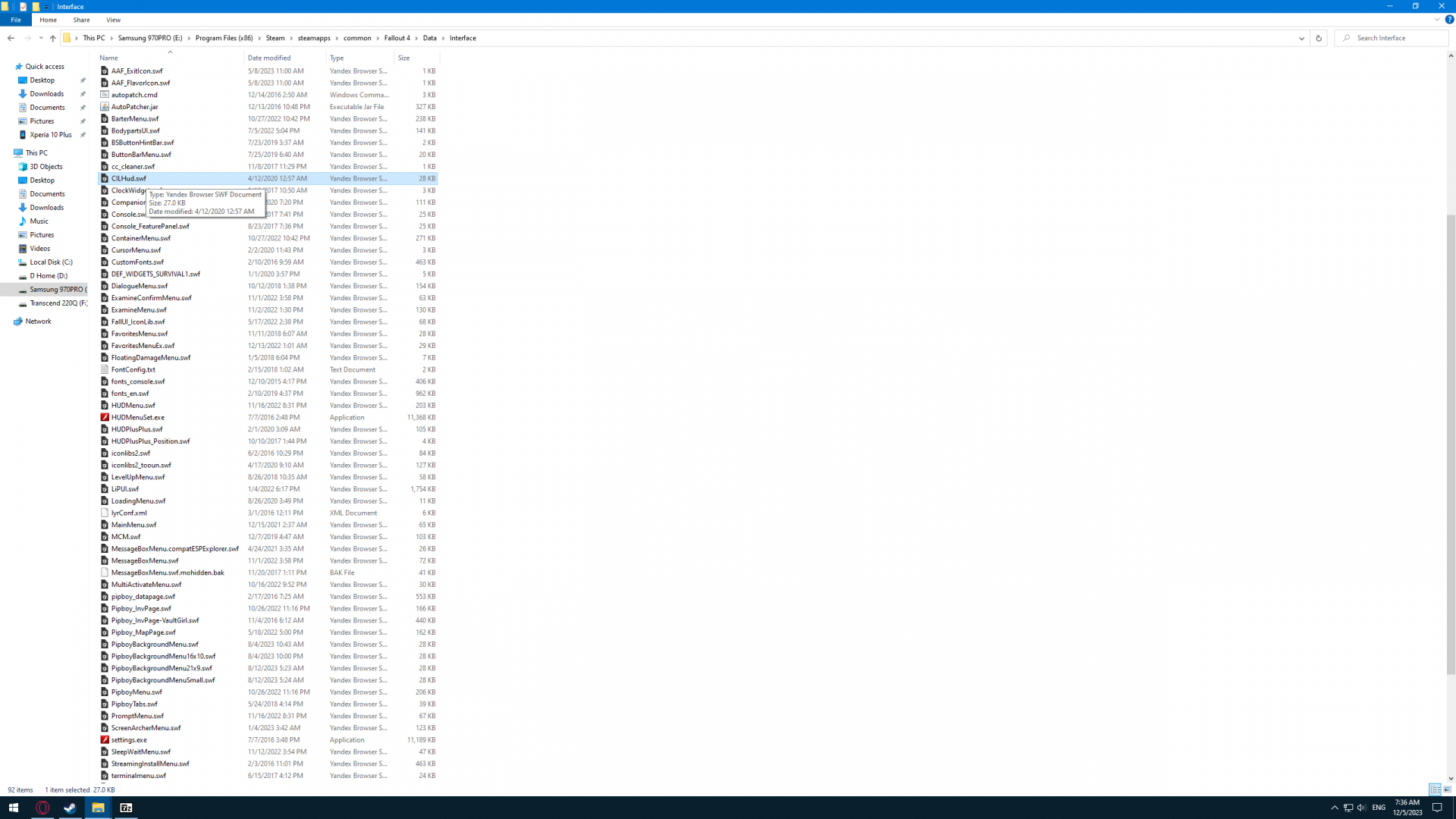Viewport: 1456px width, 819px height.
Task: Show hidden system tray icons
Action: coord(1335,808)
